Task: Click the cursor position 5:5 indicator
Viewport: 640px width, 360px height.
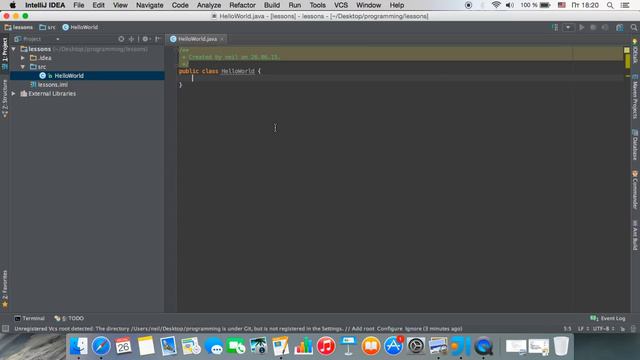Action: [567, 329]
